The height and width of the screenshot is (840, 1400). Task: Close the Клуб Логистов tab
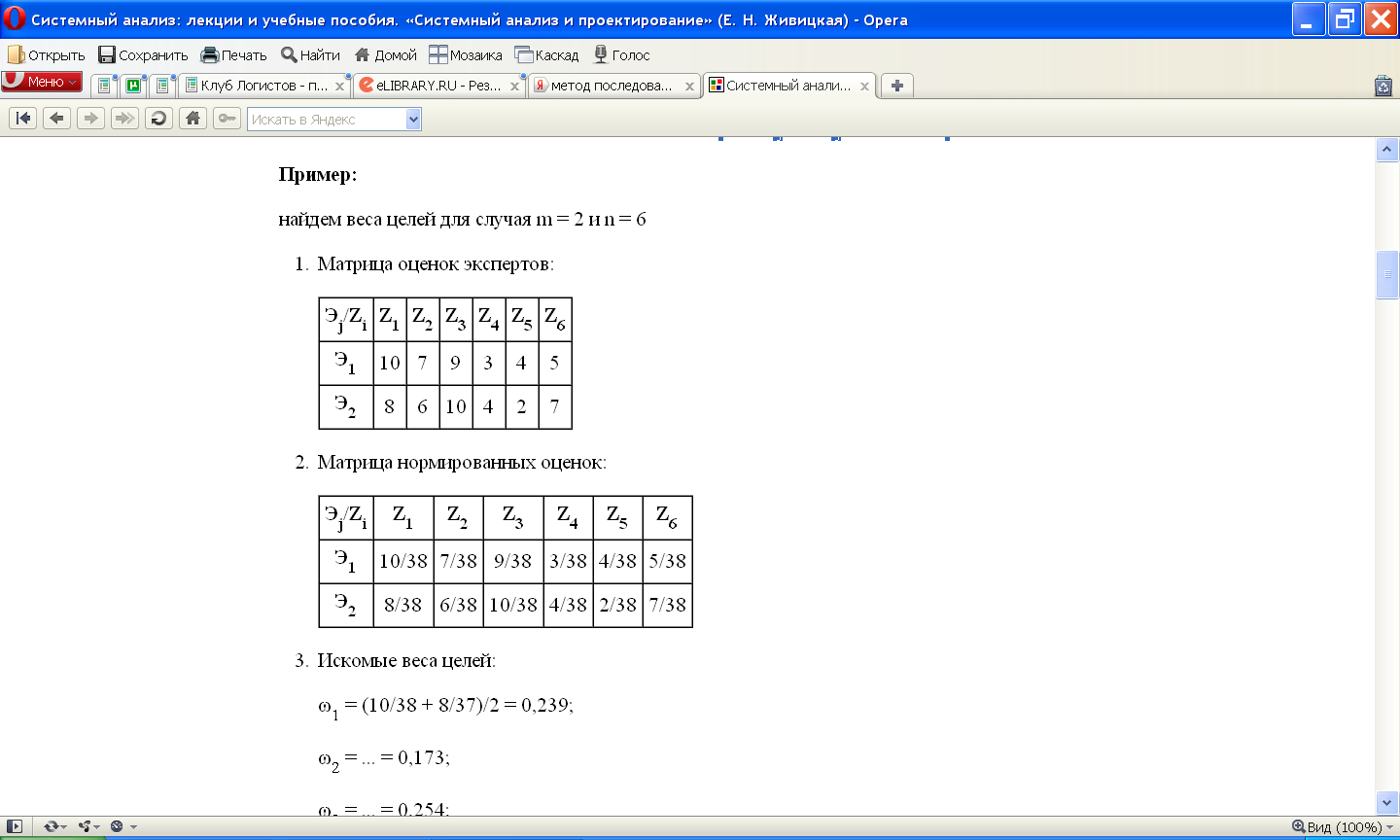[x=339, y=87]
